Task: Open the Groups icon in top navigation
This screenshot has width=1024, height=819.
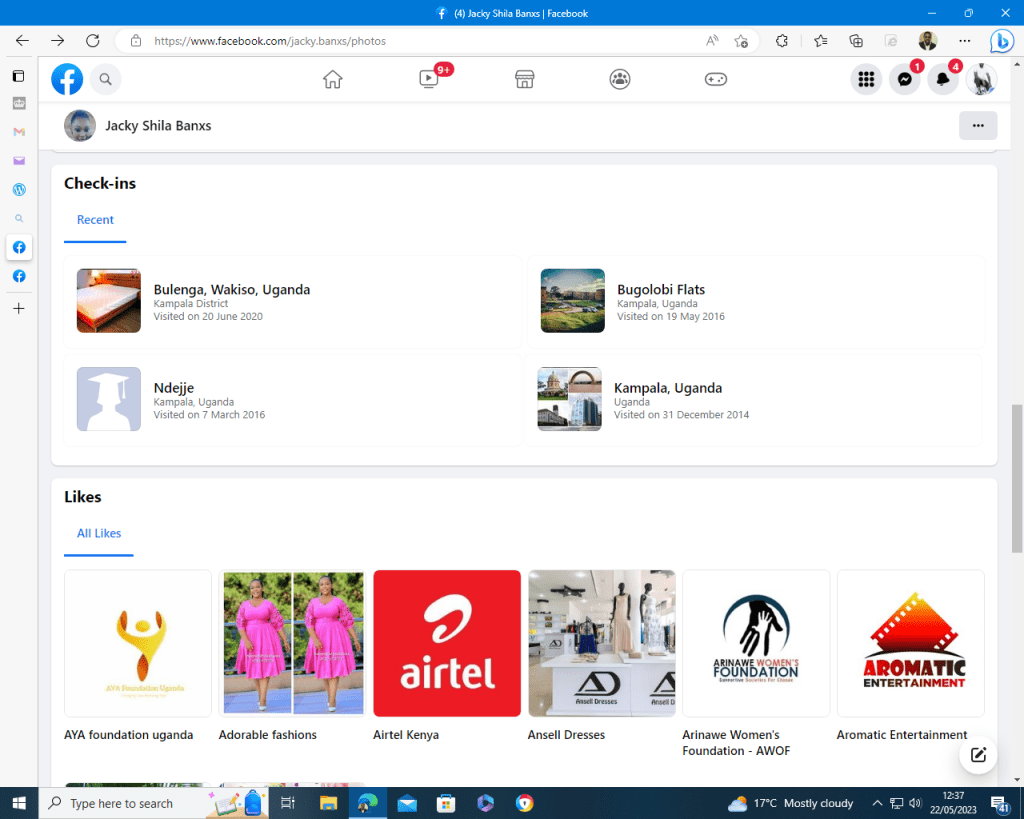Action: 620,79
